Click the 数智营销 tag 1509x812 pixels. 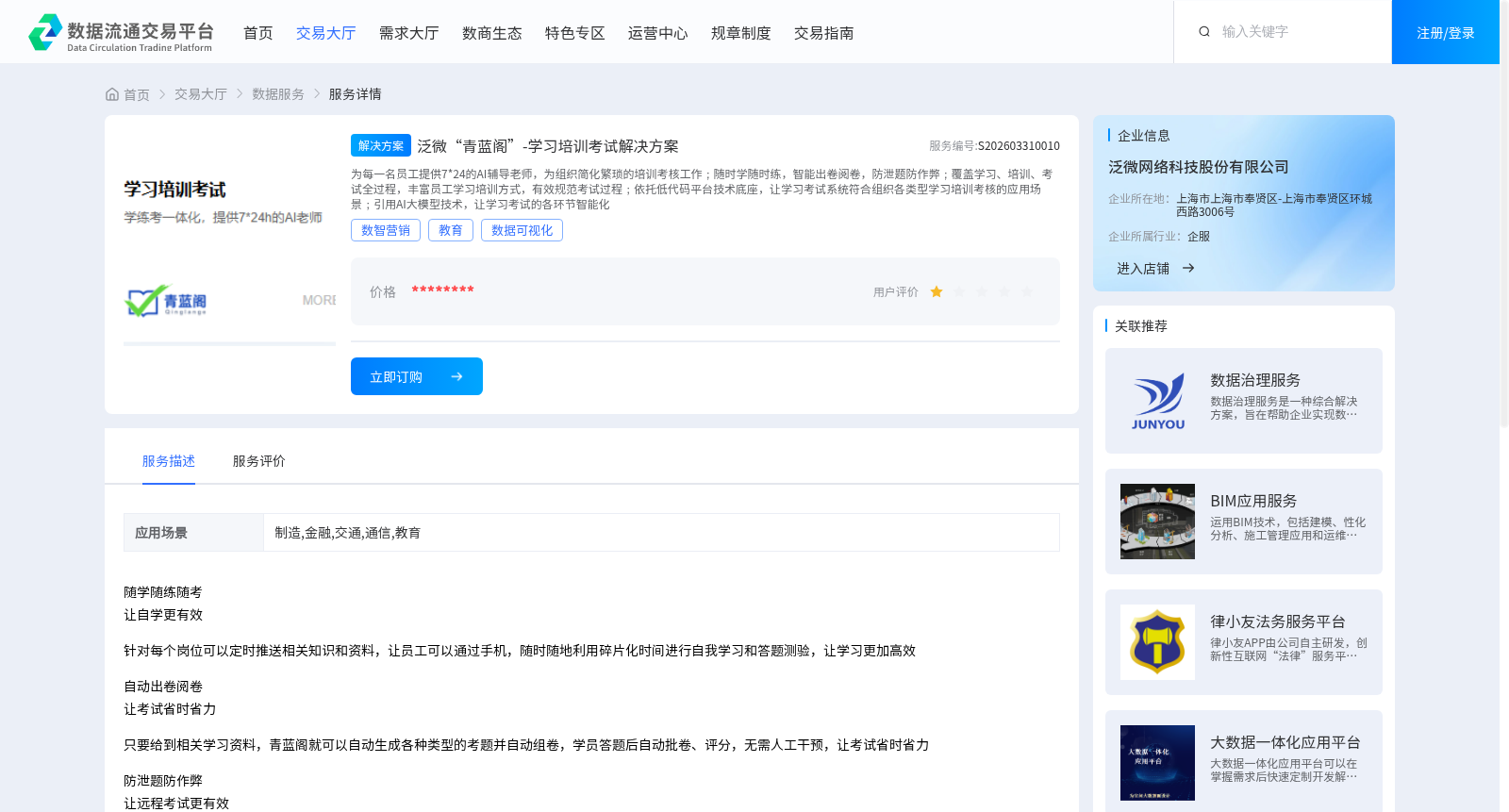(x=386, y=230)
